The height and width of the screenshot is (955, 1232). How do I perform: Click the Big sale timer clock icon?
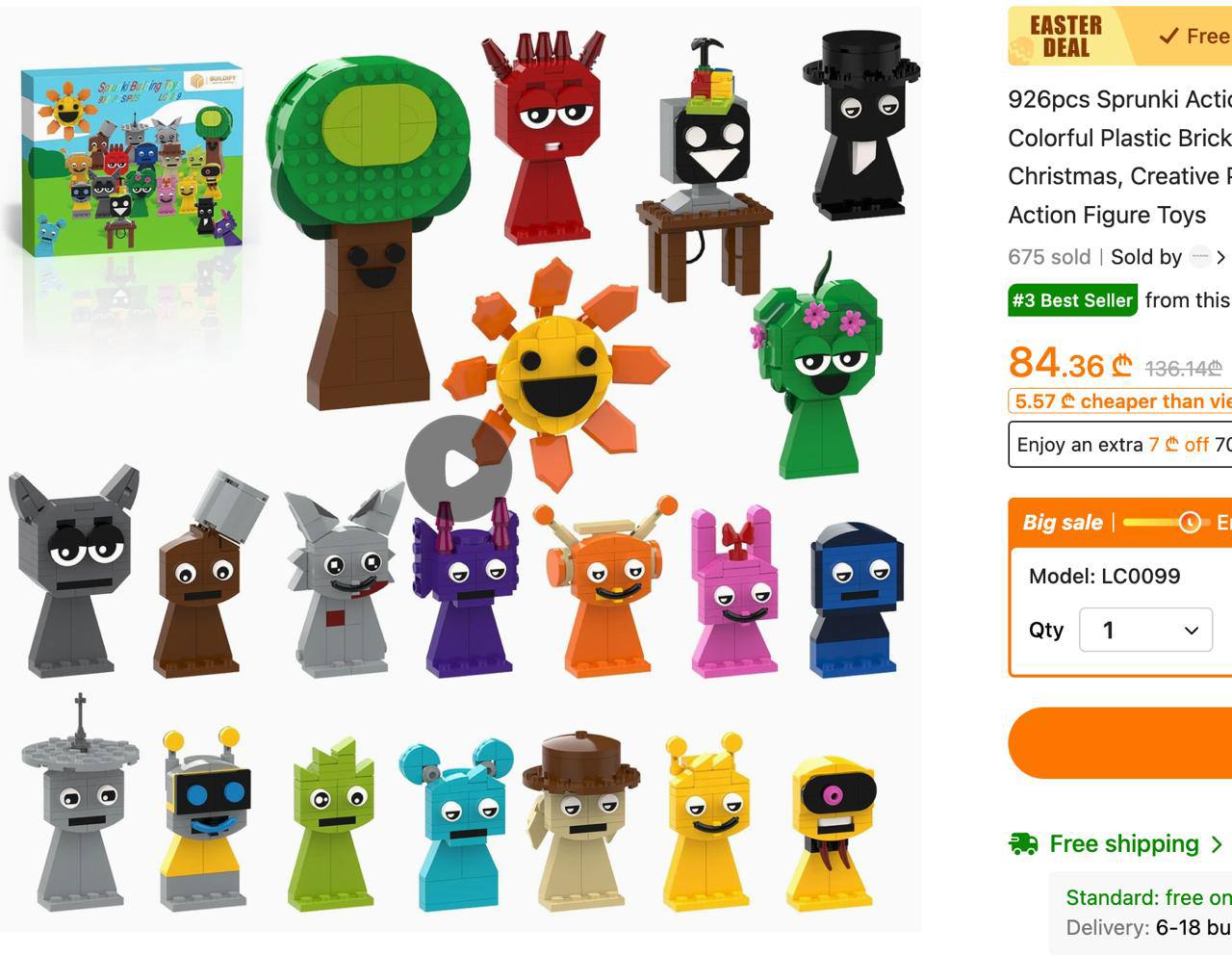[x=1190, y=522]
